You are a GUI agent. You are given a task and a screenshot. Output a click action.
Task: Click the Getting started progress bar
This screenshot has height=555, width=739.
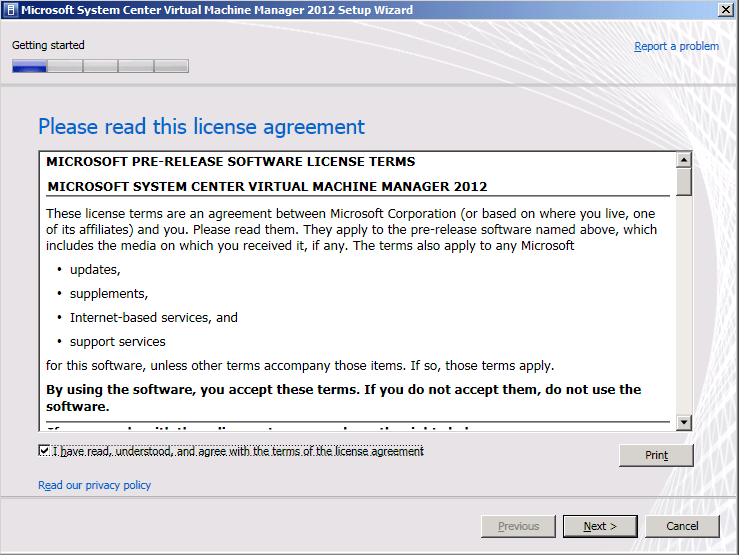coord(100,66)
